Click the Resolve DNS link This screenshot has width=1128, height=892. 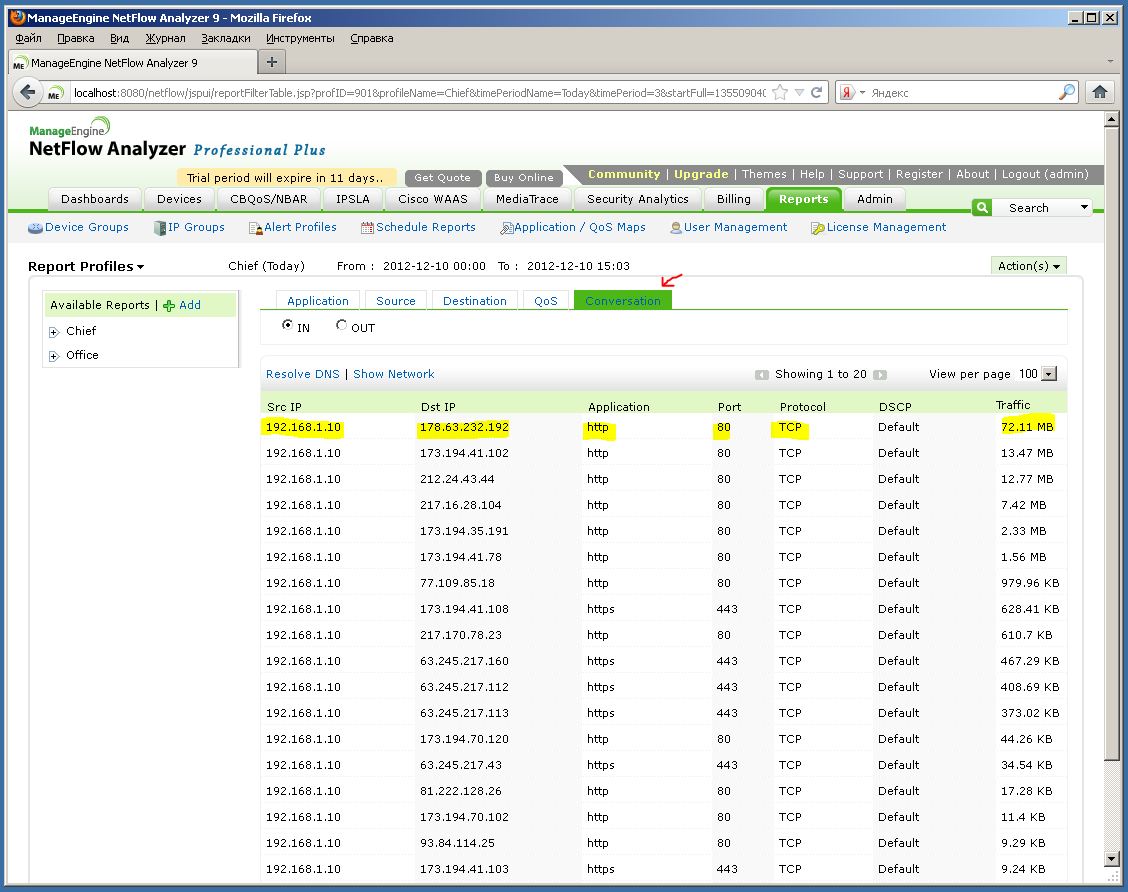302,373
